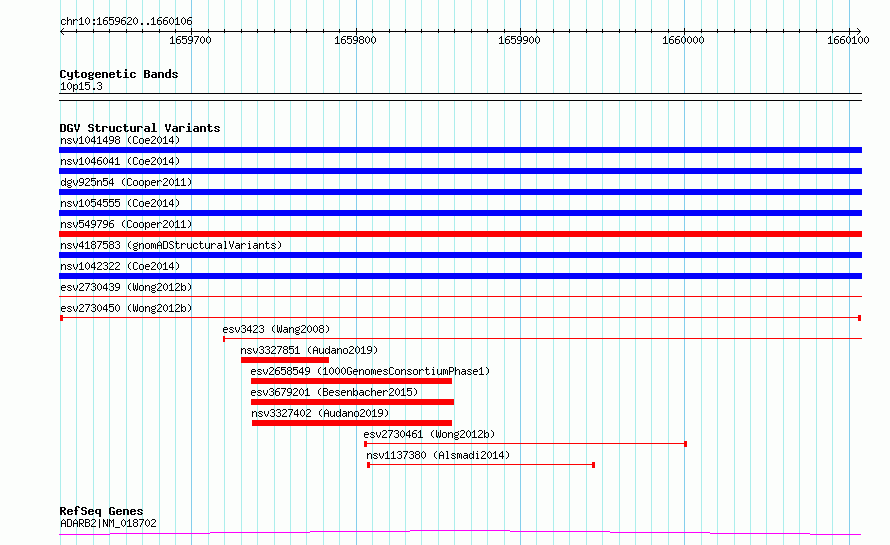The height and width of the screenshot is (545, 890).
Task: Select the esv2658549 (1000GenomesConsortiumPhase1) label
Action: pos(370,371)
